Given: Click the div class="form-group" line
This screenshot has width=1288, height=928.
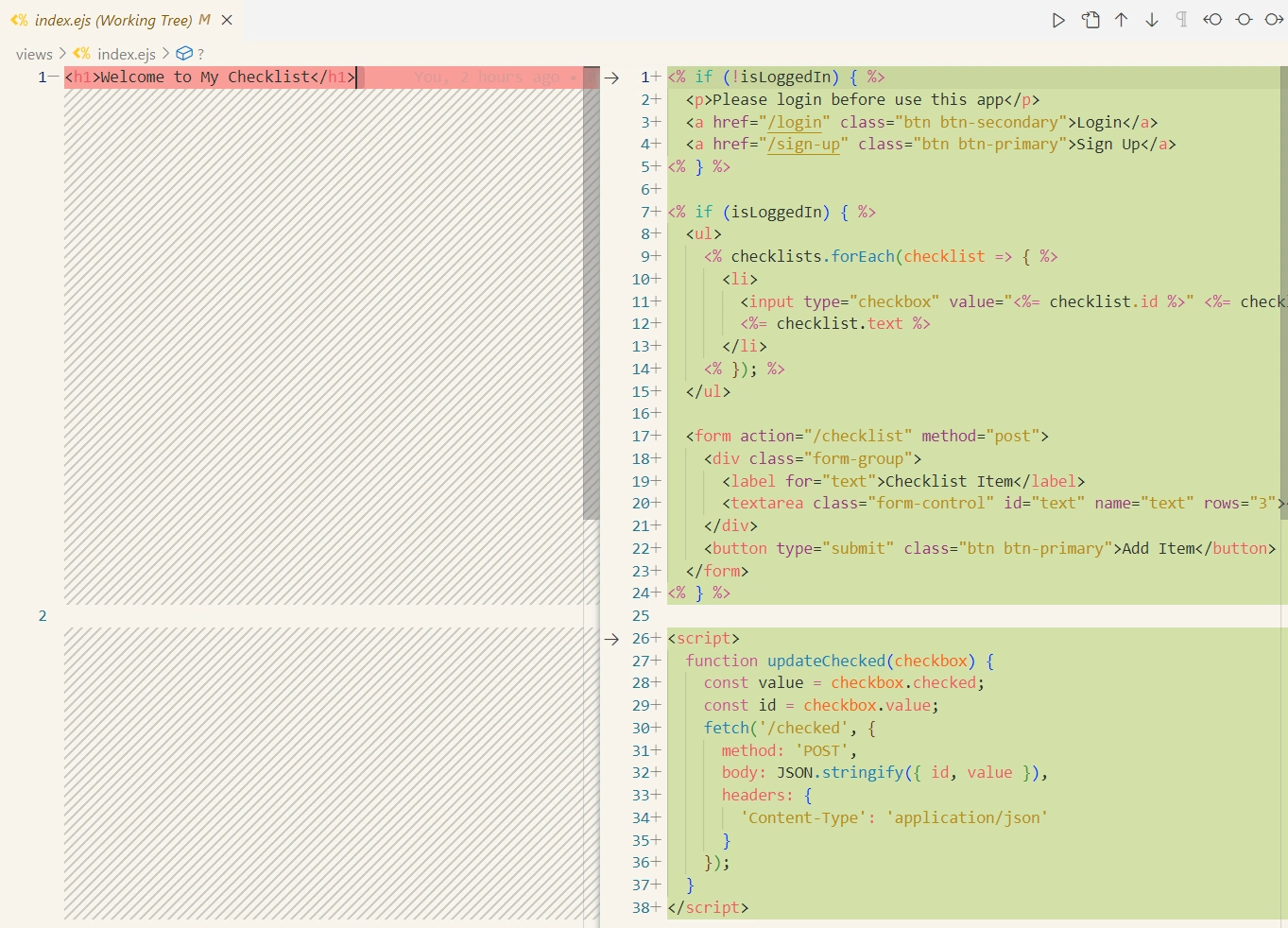Looking at the screenshot, I should tap(812, 459).
